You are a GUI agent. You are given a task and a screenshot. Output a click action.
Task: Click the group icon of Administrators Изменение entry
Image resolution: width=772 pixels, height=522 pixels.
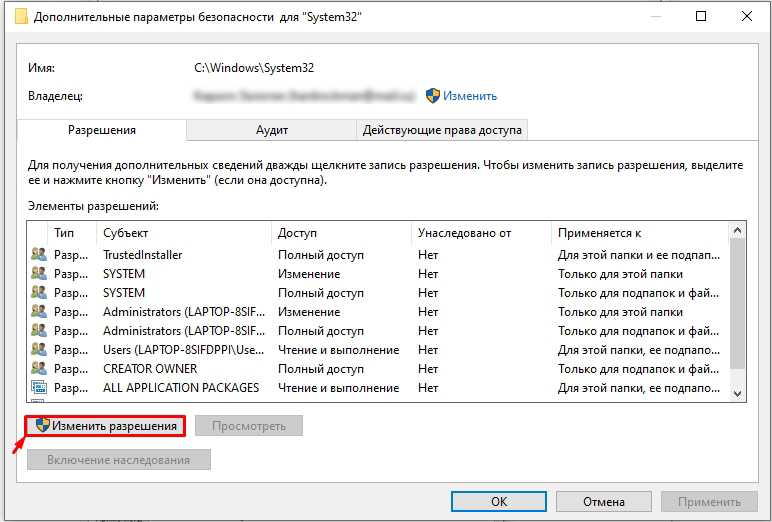pyautogui.click(x=39, y=311)
